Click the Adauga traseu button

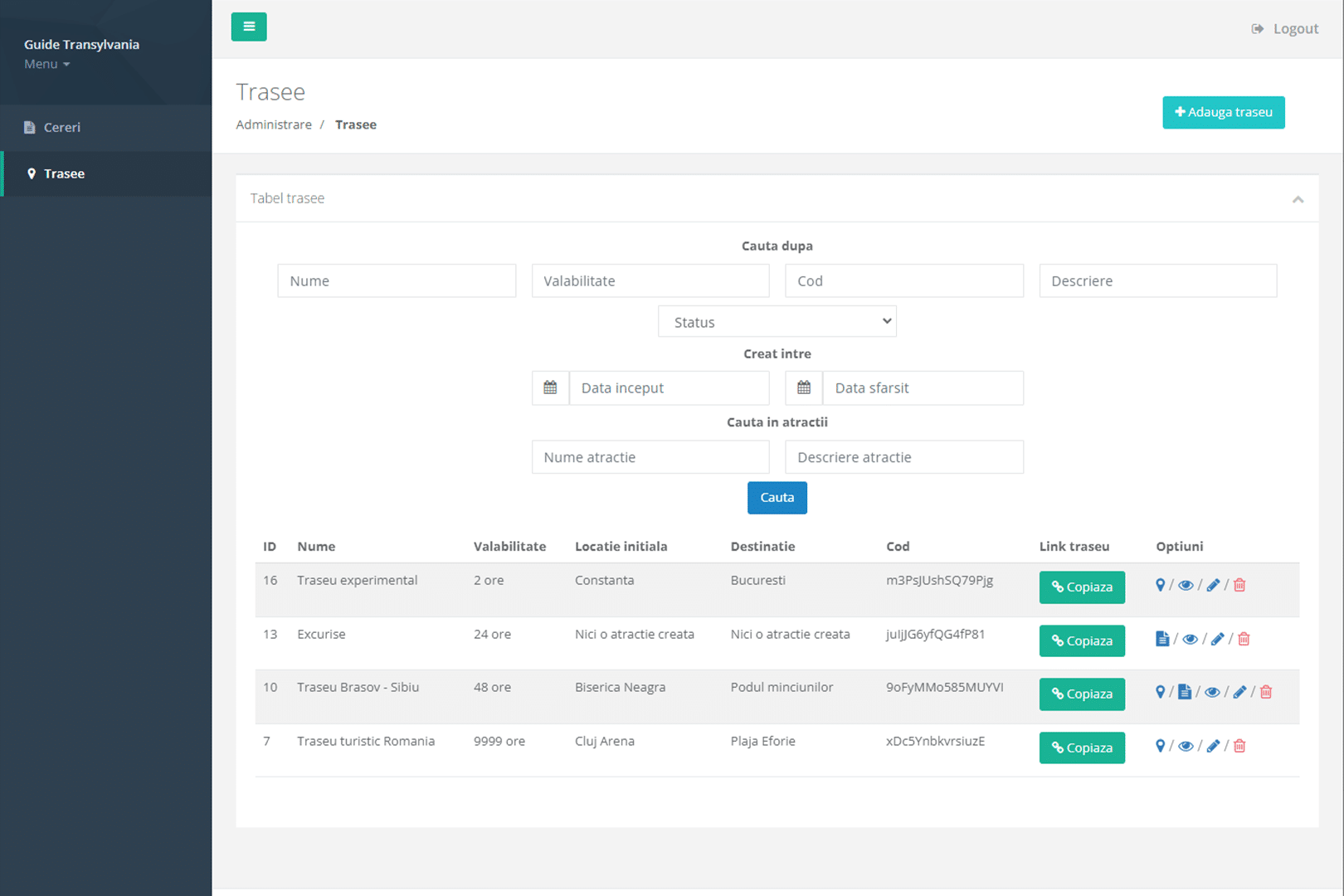[1223, 112]
